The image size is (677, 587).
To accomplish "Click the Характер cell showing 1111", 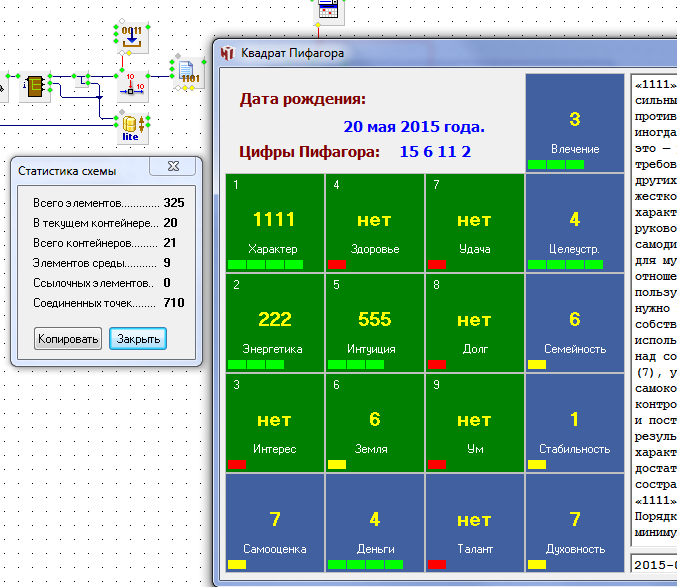I will coord(275,222).
